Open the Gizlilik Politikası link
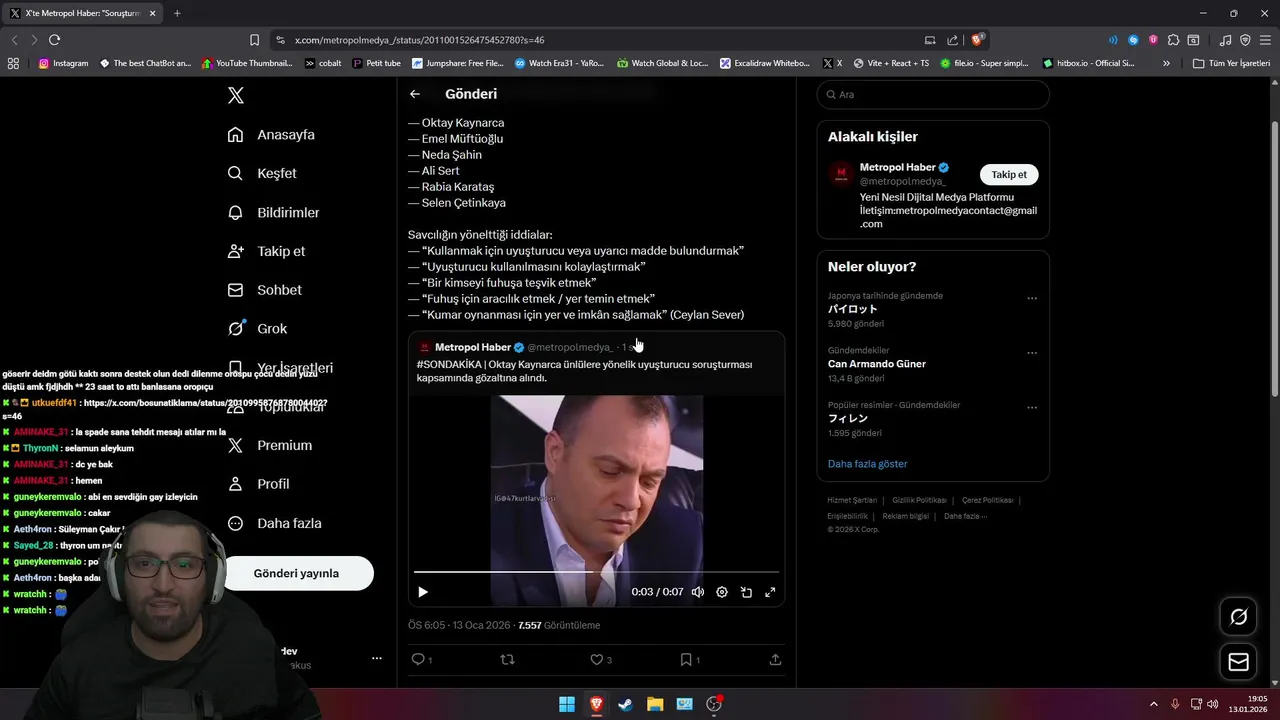The height and width of the screenshot is (720, 1280). [x=919, y=500]
